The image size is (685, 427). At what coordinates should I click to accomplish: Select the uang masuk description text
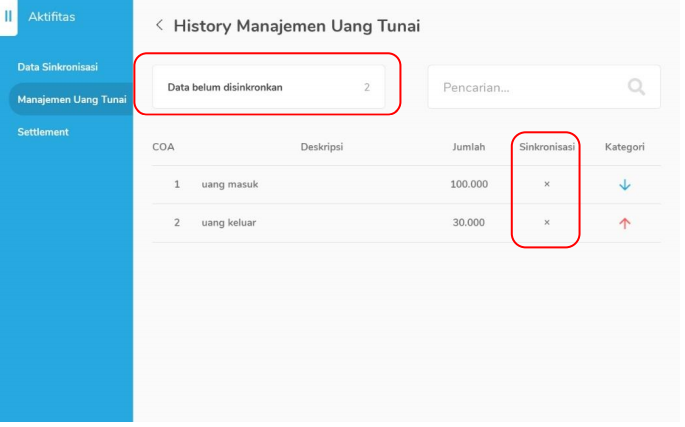231,185
